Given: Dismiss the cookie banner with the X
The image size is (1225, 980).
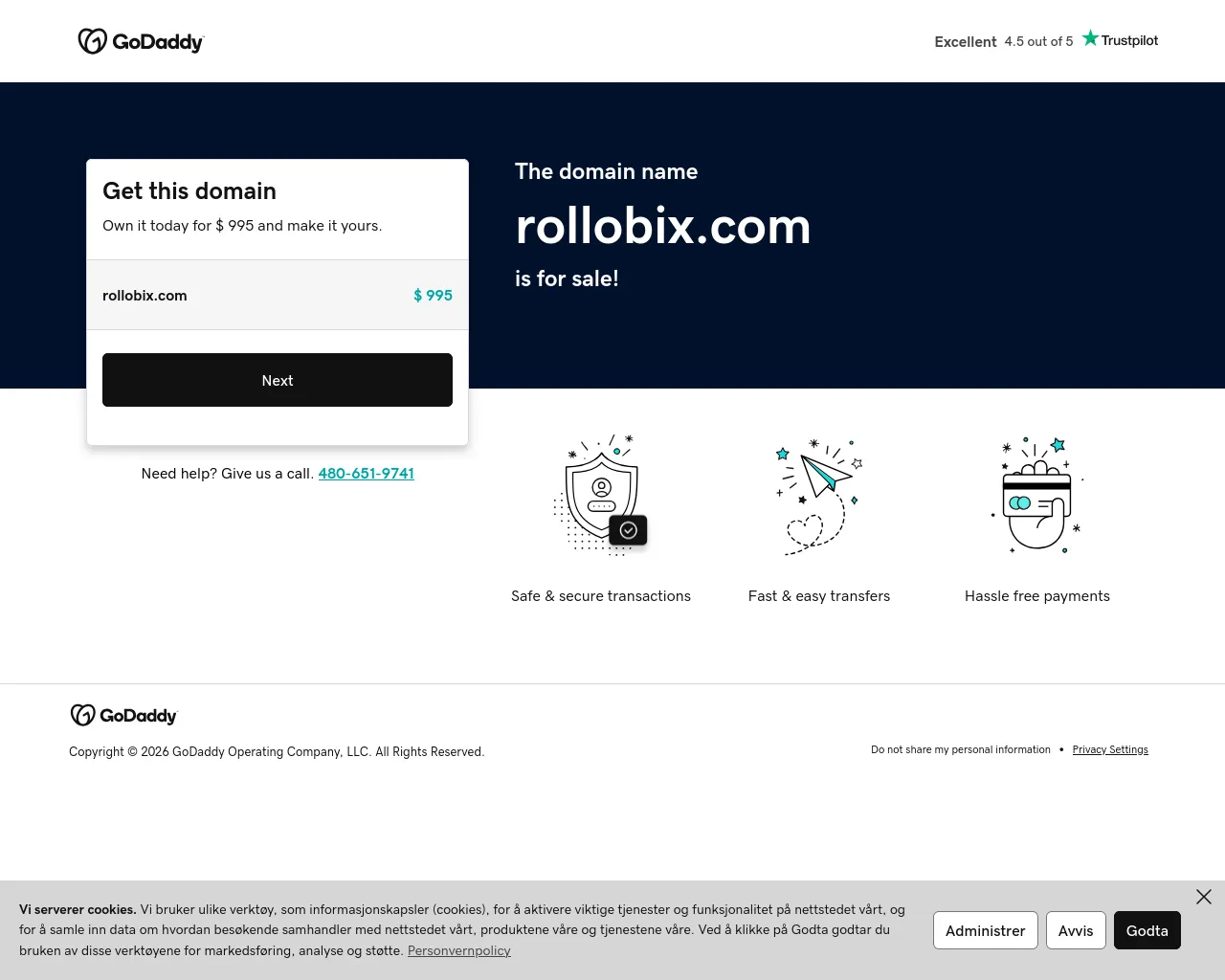Looking at the screenshot, I should tap(1204, 897).
